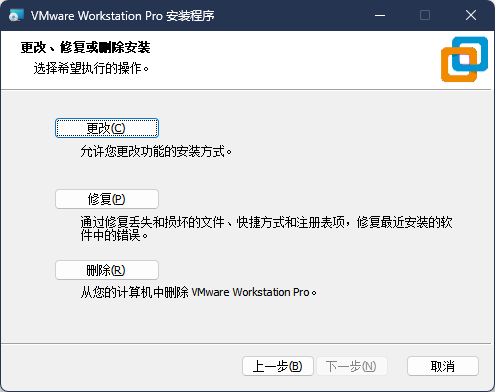Click description 允许您更改功能的安装方式。
The width and height of the screenshot is (495, 392).
156,152
